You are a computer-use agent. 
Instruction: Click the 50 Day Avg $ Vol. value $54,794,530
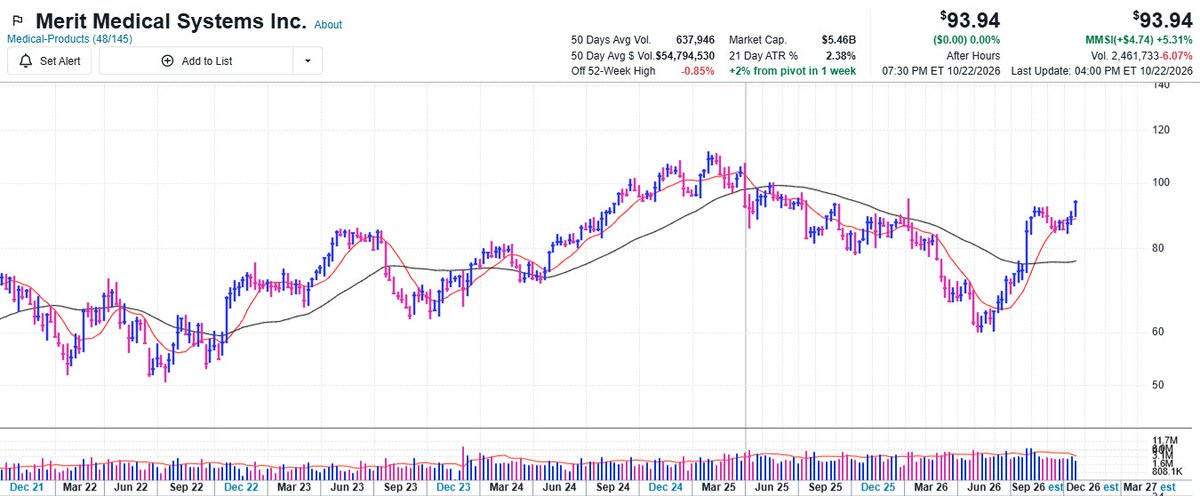pos(685,55)
